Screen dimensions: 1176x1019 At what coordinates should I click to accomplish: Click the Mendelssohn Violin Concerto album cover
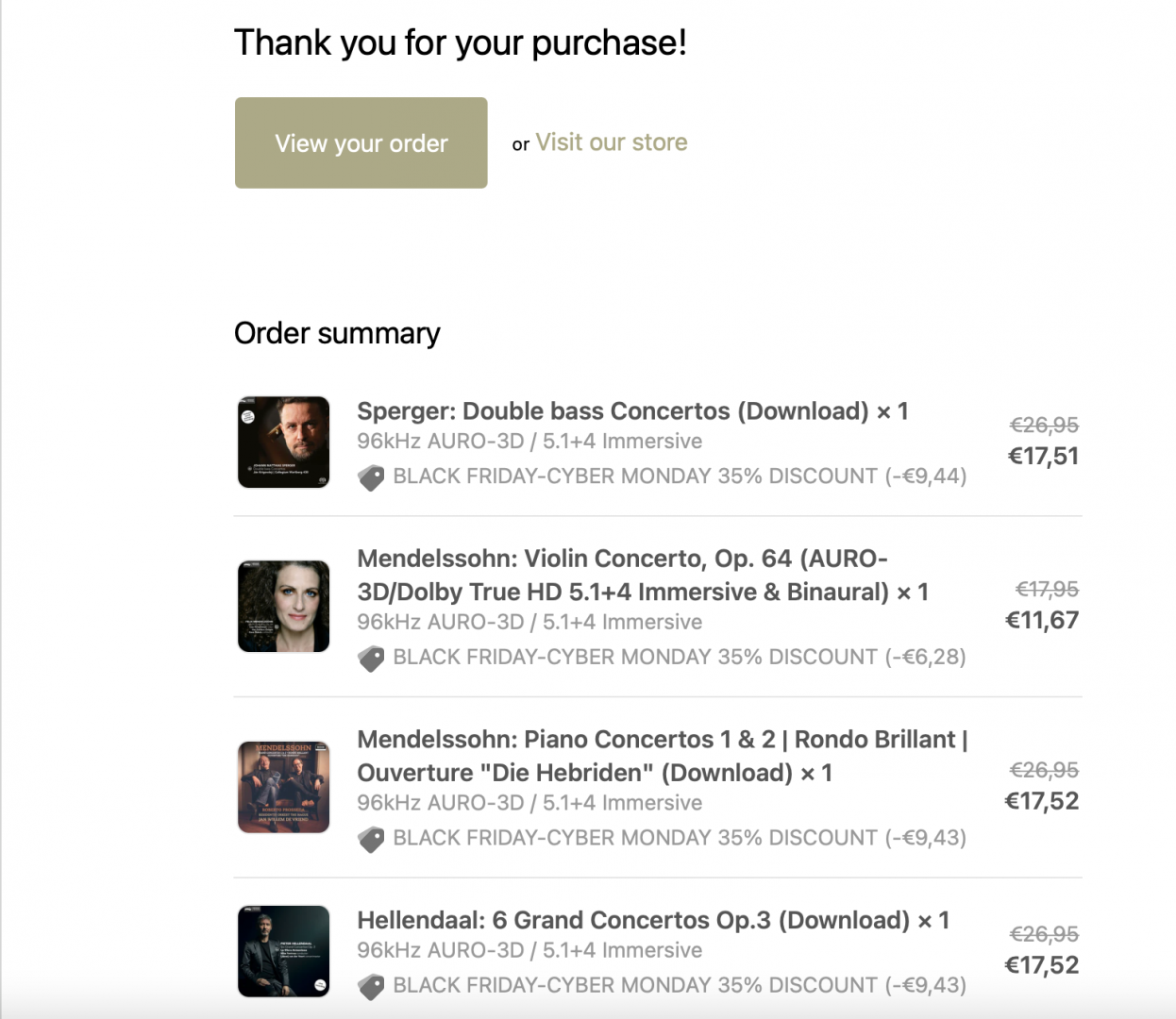(x=283, y=606)
